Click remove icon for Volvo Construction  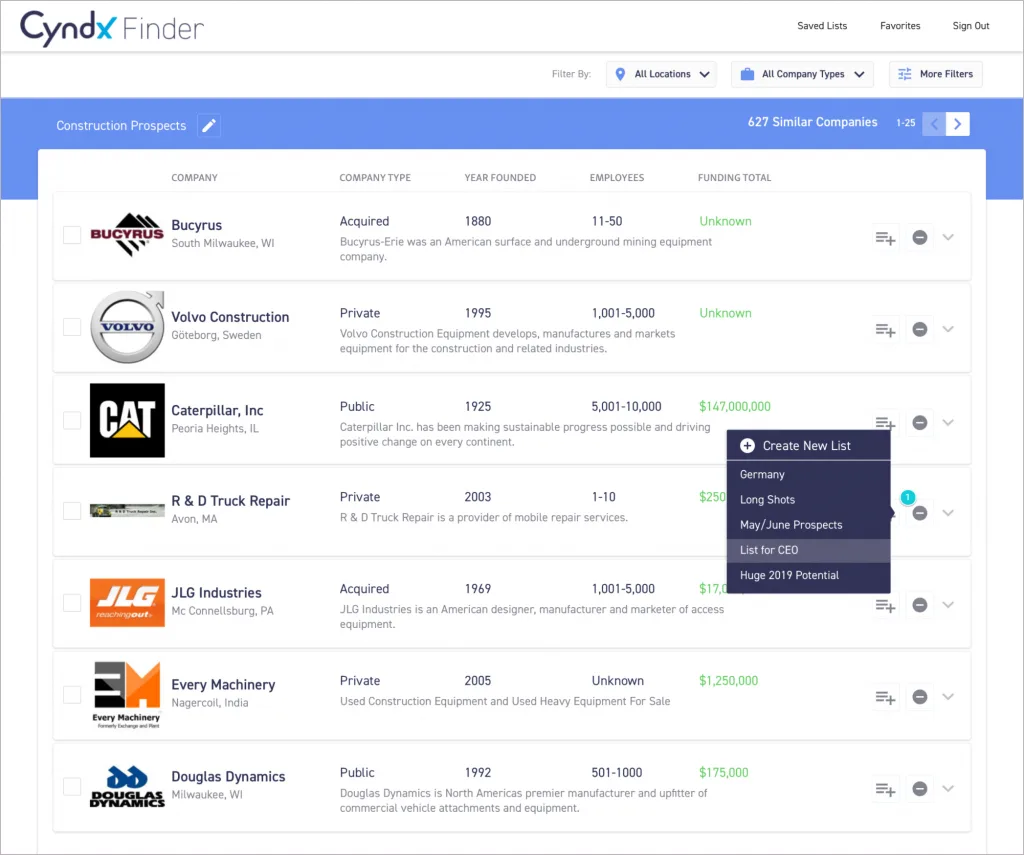coord(920,329)
